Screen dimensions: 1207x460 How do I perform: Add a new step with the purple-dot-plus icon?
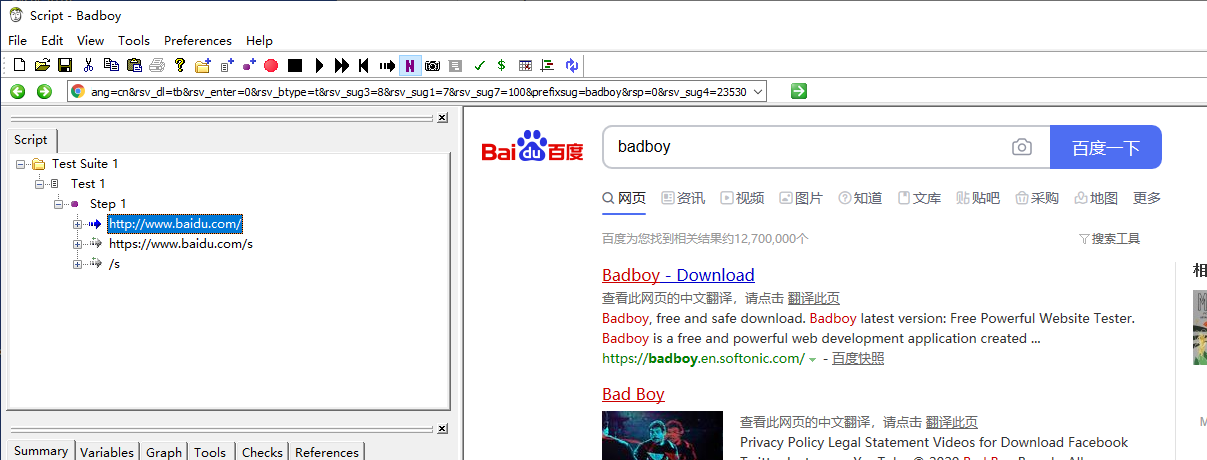tap(249, 65)
